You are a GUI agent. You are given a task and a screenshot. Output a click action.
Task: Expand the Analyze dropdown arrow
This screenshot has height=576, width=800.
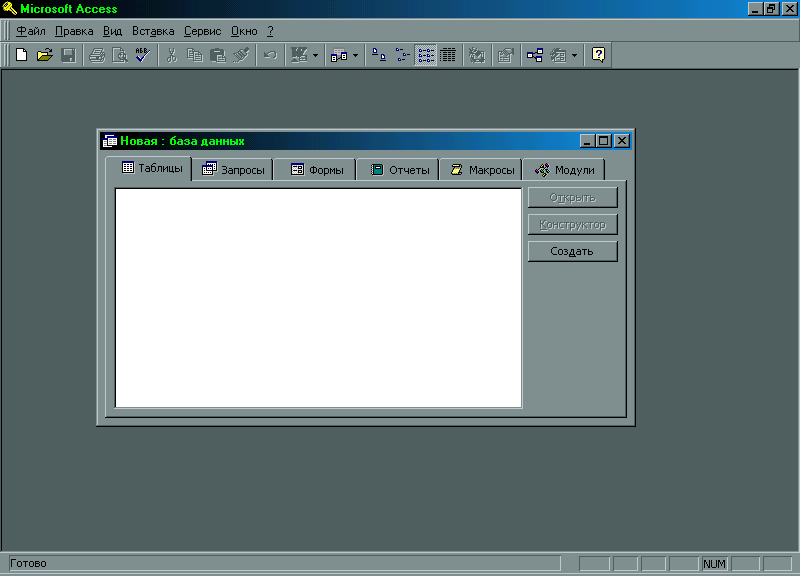pos(356,55)
